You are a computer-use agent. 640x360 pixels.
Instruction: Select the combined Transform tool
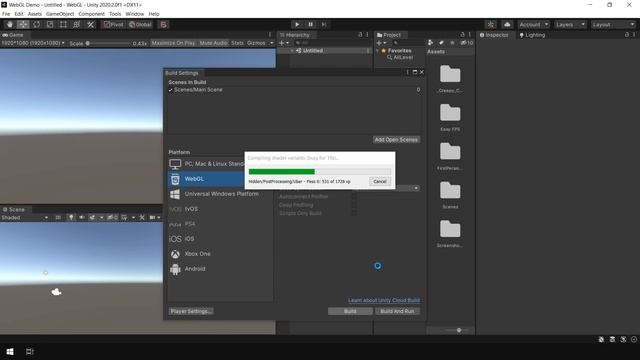[77, 24]
